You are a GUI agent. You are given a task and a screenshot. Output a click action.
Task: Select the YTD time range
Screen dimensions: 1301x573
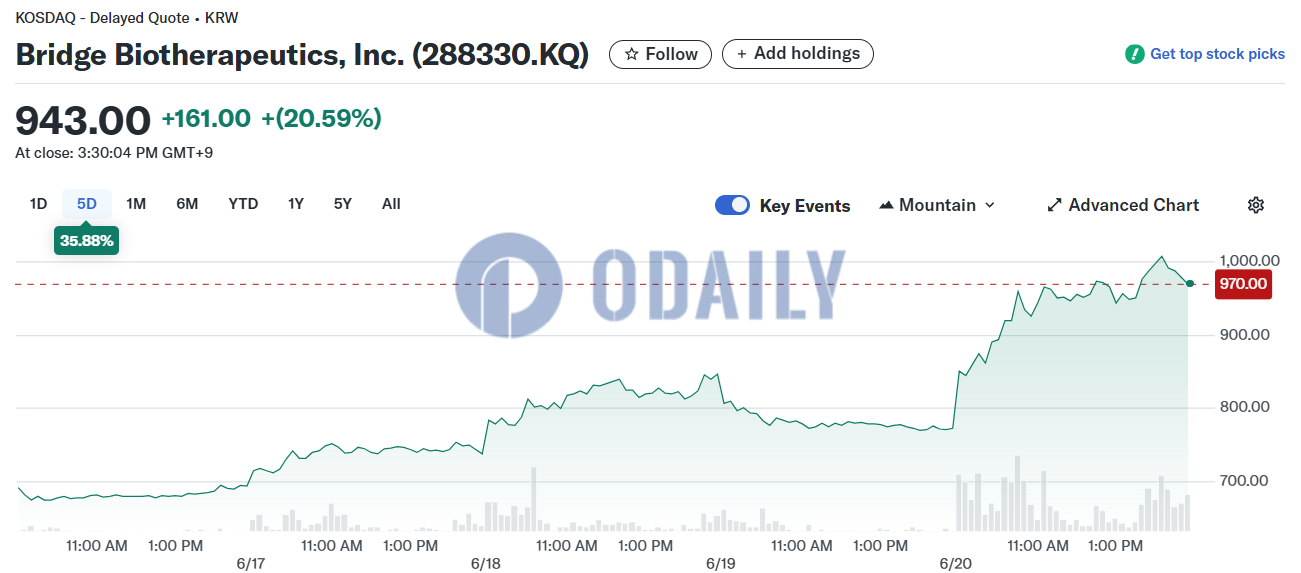coord(243,204)
